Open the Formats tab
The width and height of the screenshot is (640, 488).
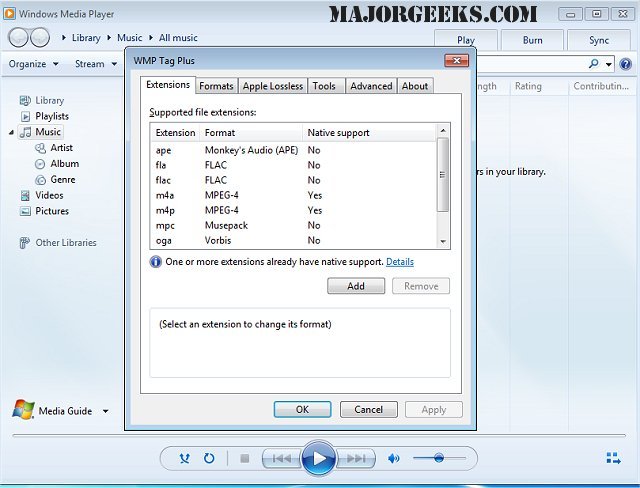pos(216,86)
